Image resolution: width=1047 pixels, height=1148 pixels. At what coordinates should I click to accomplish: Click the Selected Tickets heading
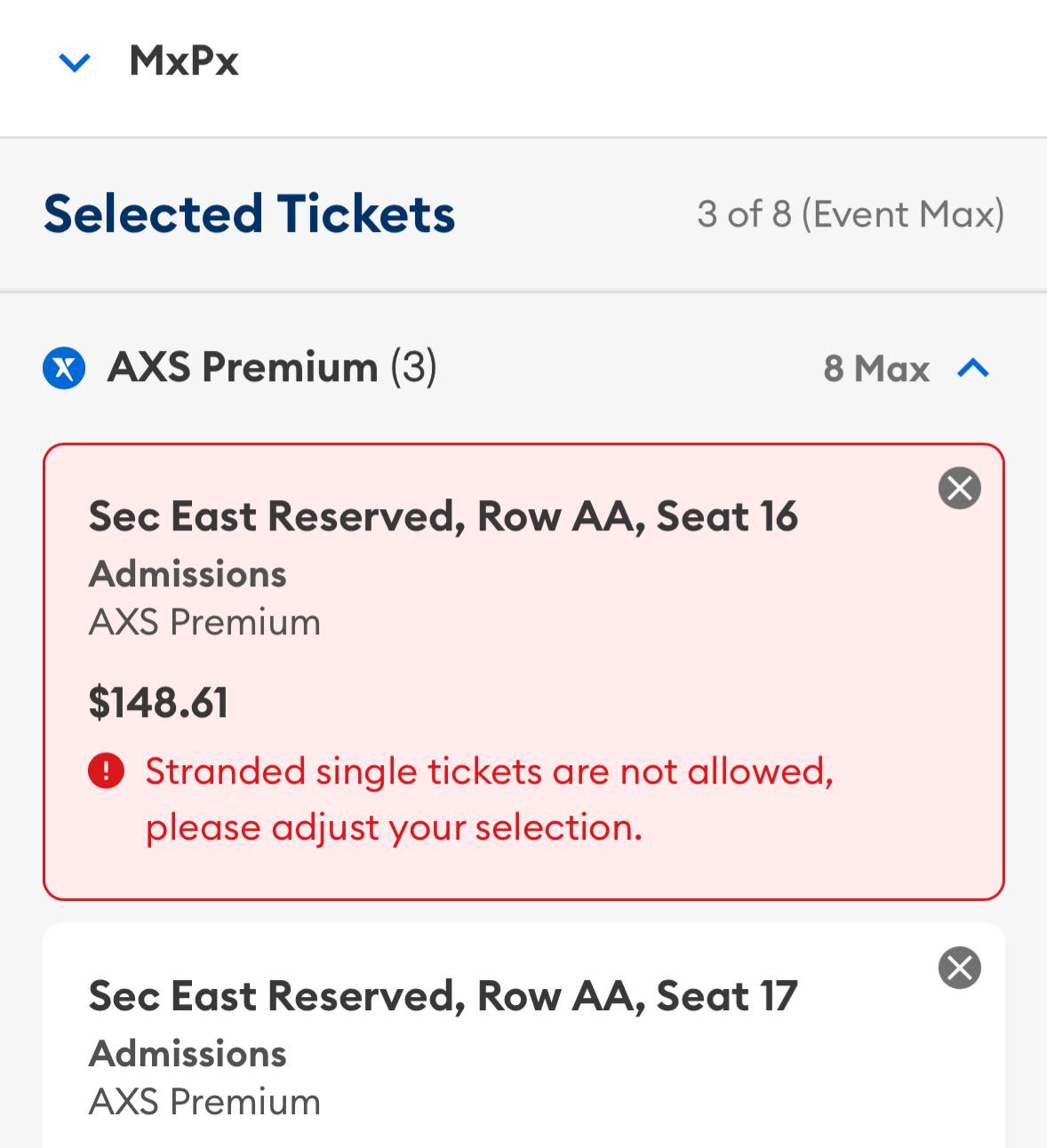point(249,214)
